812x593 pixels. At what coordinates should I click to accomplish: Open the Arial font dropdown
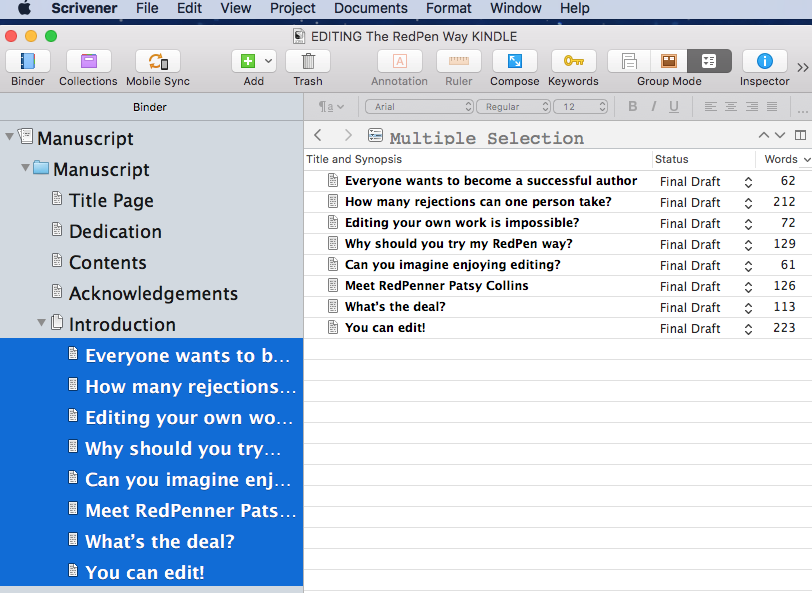419,107
